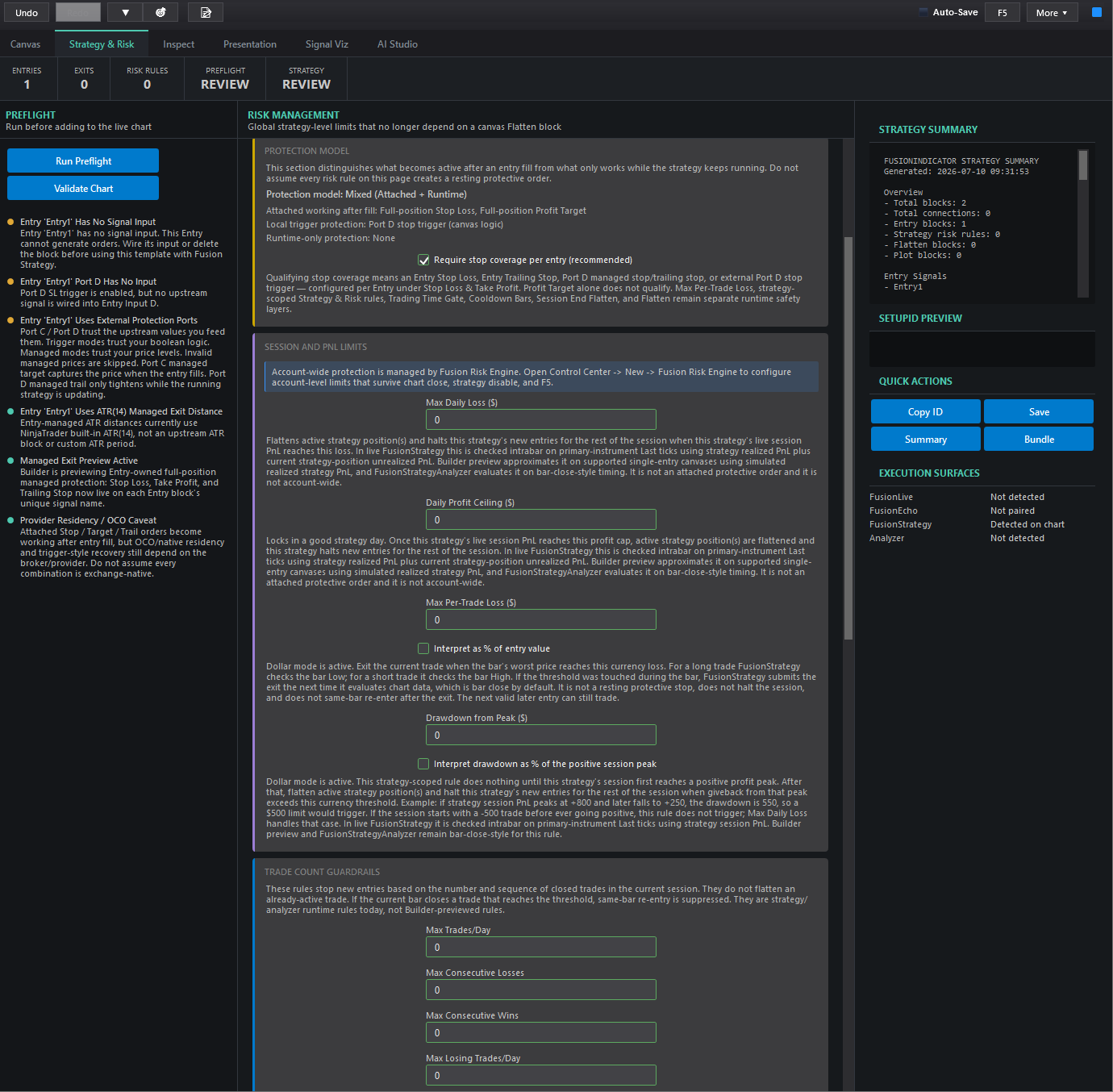Screen dimensions: 1113x1092
Task: Click the Bundle quick action button
Action: [1039, 439]
